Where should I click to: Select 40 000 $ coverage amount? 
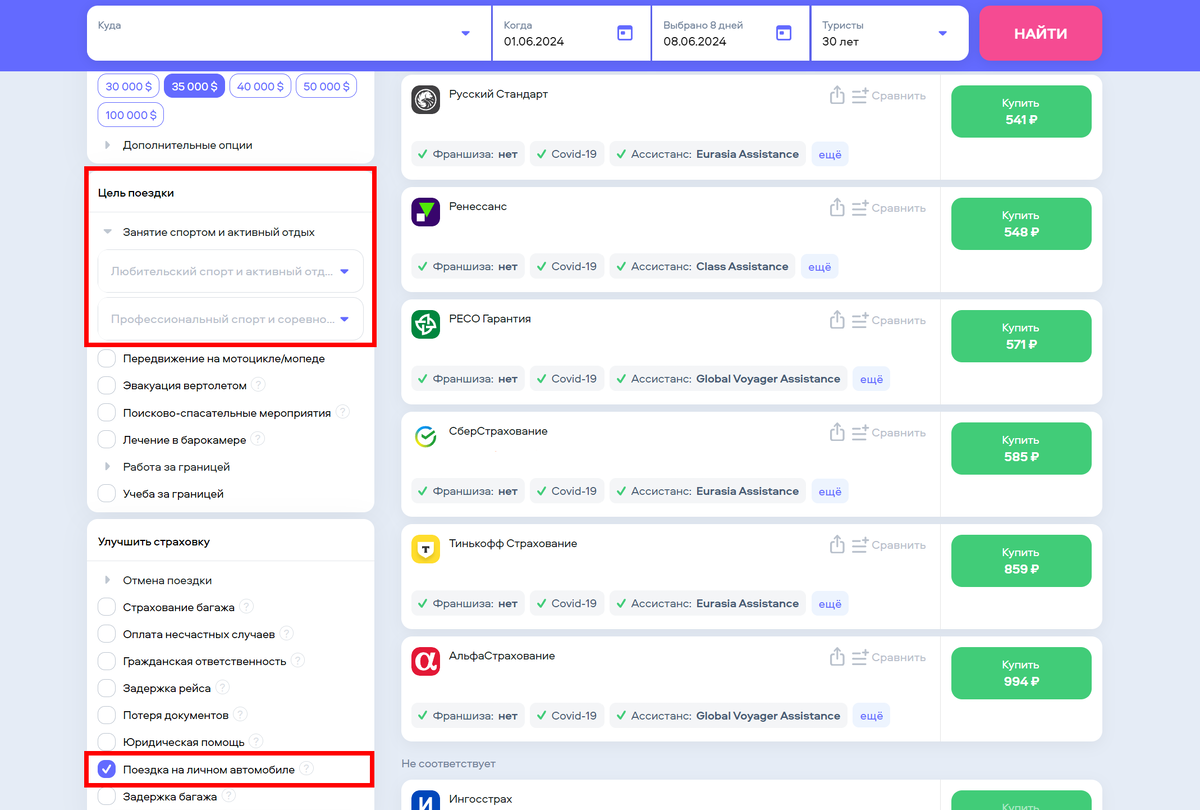tap(261, 86)
